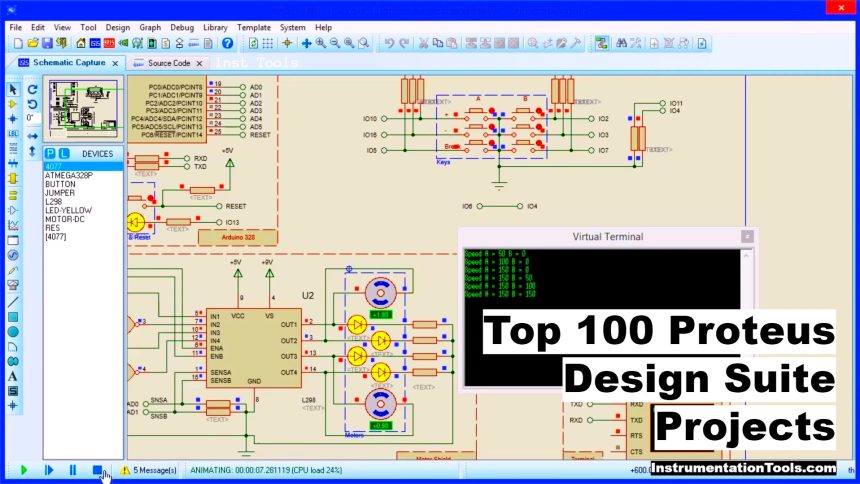Close the Virtual Terminal window
Screen dimensions: 860x484
(x=747, y=236)
